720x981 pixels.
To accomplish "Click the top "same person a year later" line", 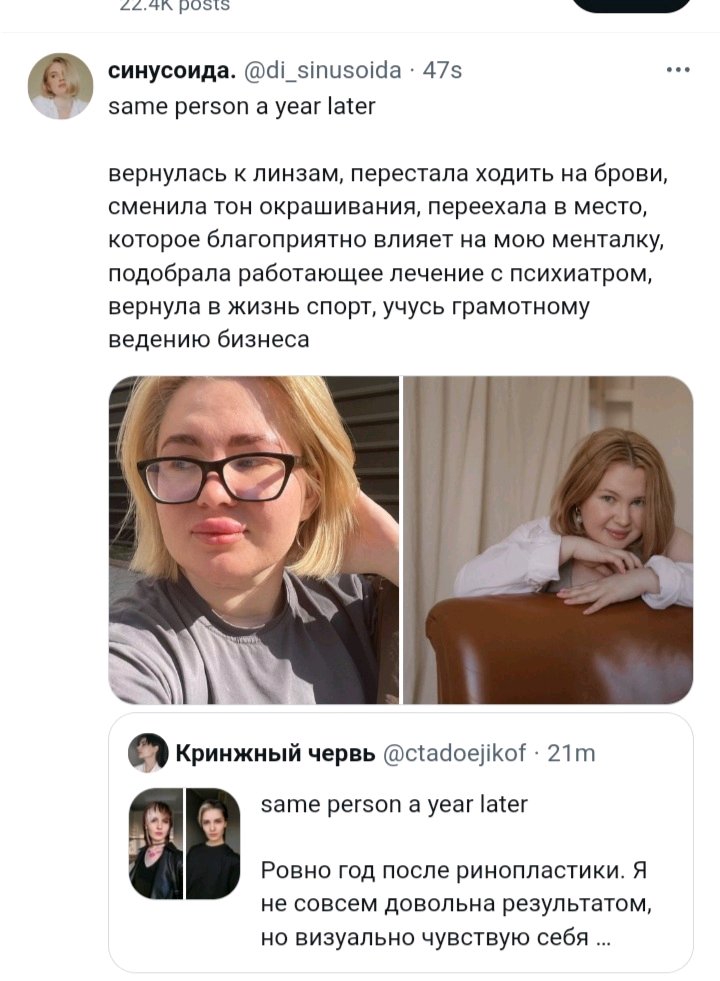I will [241, 106].
